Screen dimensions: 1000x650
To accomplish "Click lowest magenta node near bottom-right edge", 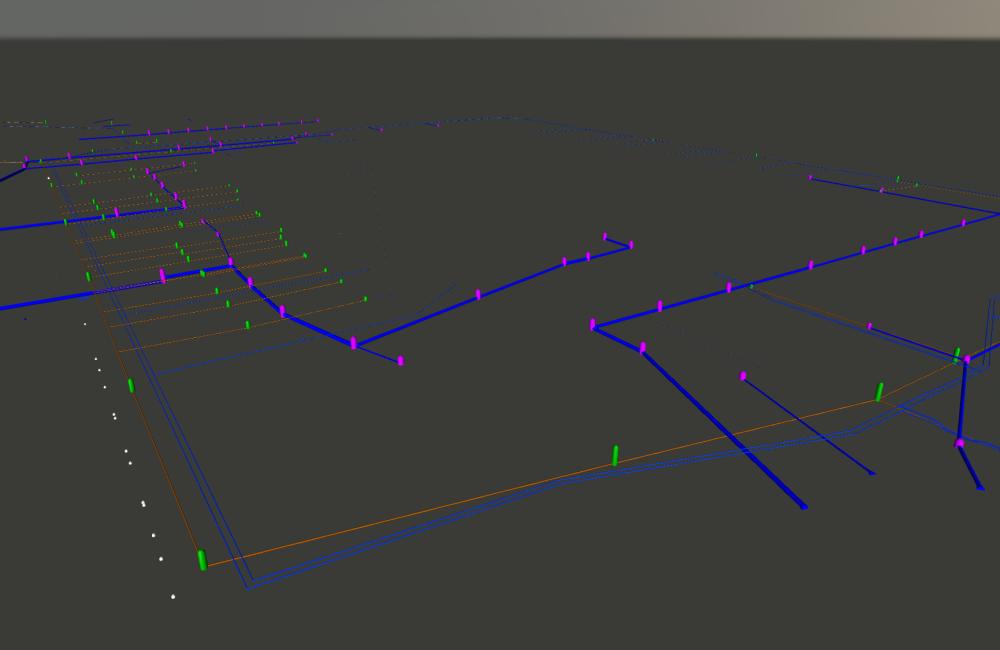I will coord(960,443).
